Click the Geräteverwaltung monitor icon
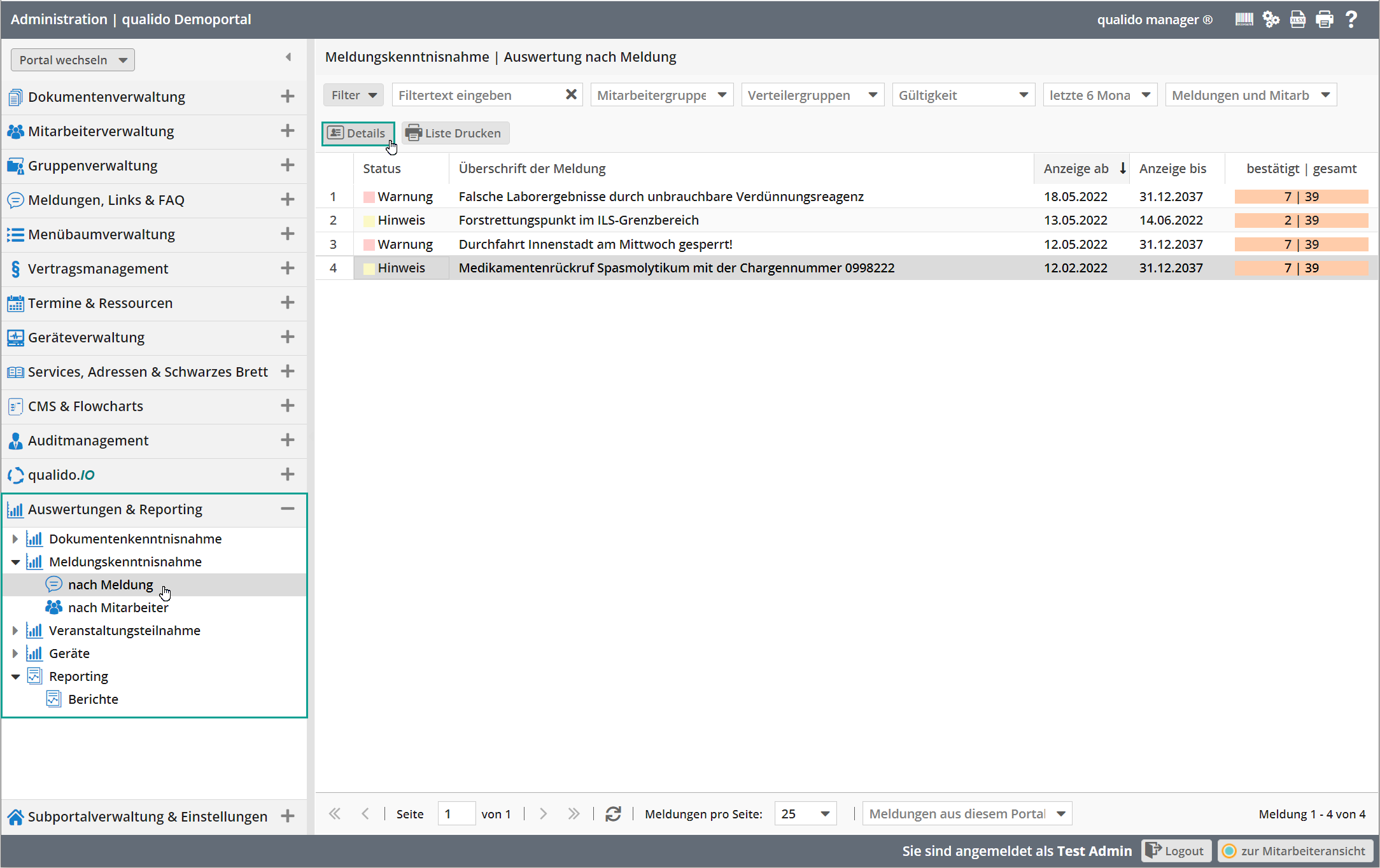This screenshot has height=868, width=1380. coord(15,337)
